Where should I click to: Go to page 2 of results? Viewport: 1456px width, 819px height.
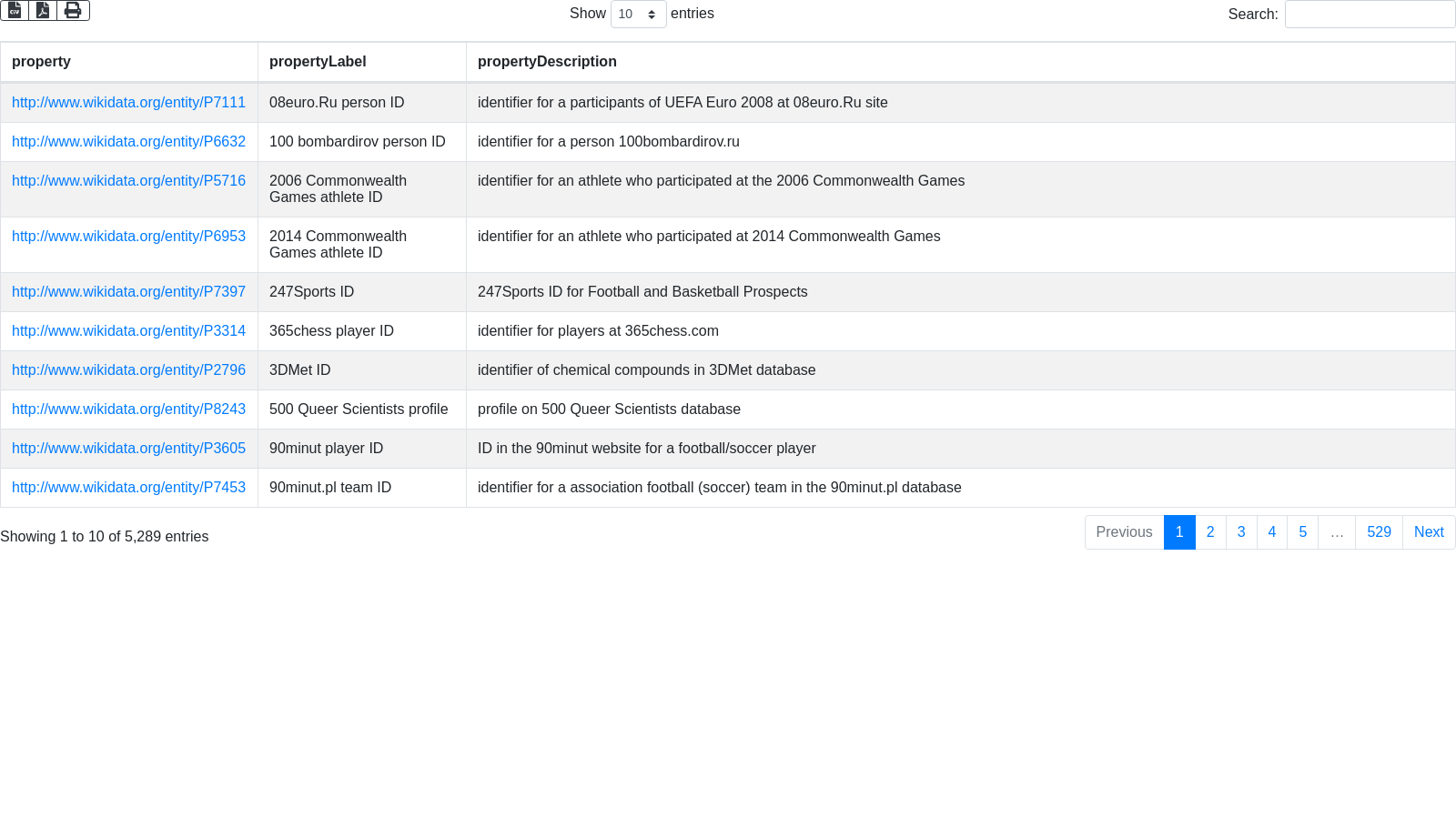click(x=1210, y=532)
